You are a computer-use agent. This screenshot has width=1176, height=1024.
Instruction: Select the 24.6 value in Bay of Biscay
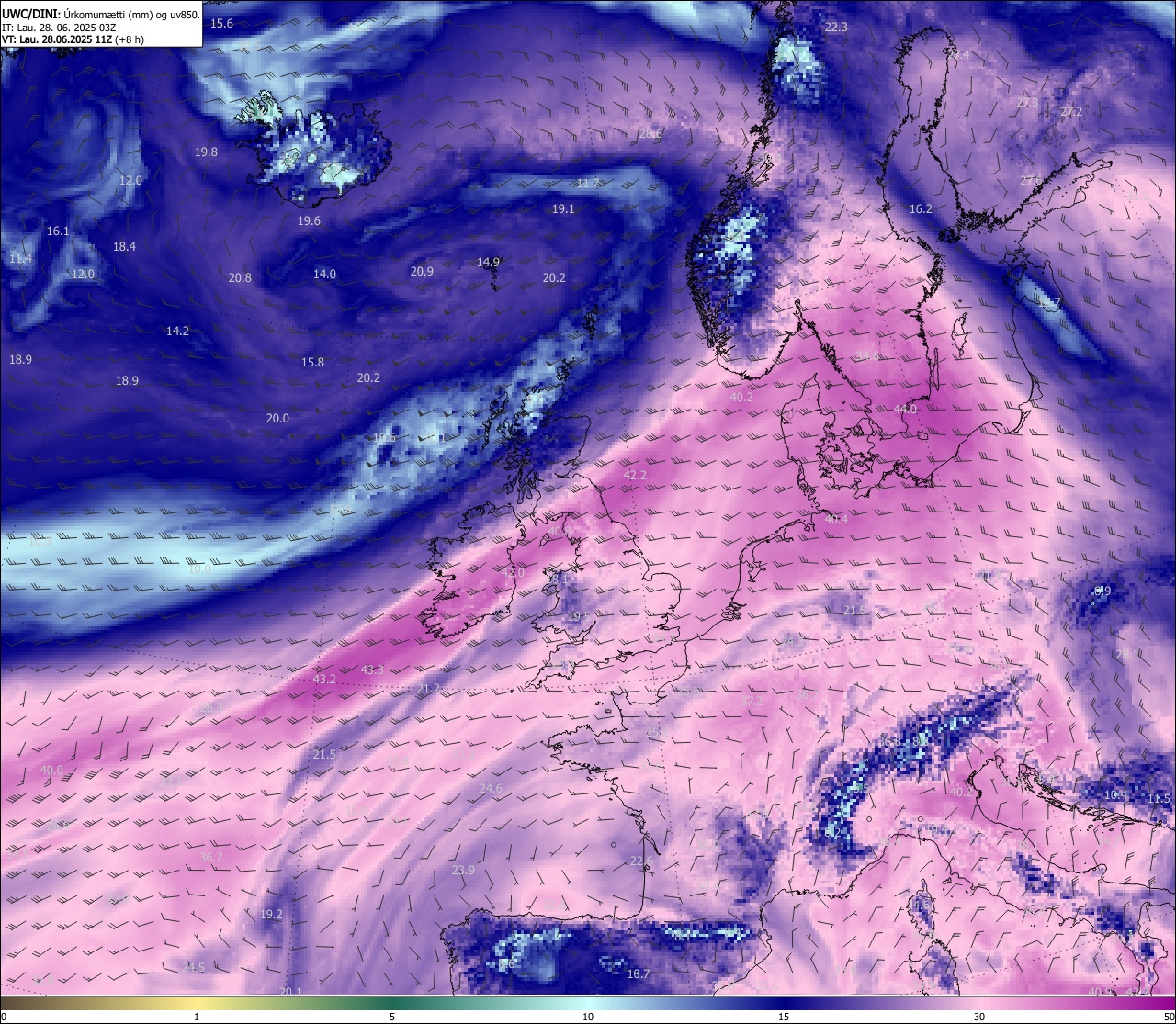(x=491, y=790)
